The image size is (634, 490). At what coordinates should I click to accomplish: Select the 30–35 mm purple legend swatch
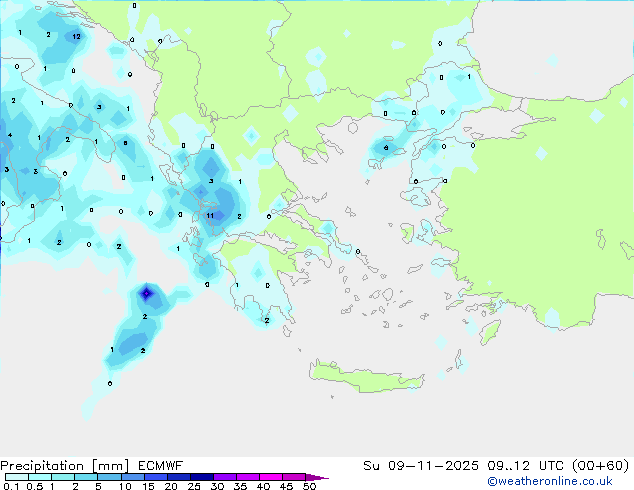(x=224, y=477)
